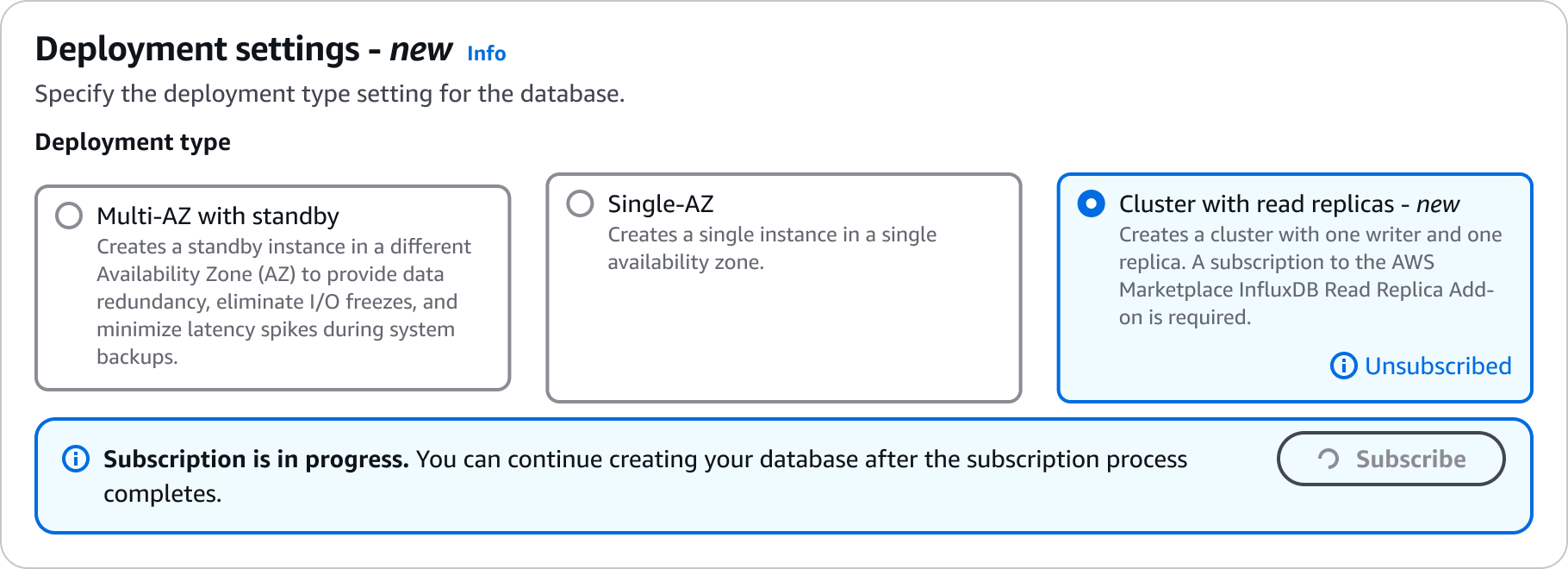1568x569 pixels.
Task: Click the Info link next to Deployment settings heading
Action: point(486,53)
